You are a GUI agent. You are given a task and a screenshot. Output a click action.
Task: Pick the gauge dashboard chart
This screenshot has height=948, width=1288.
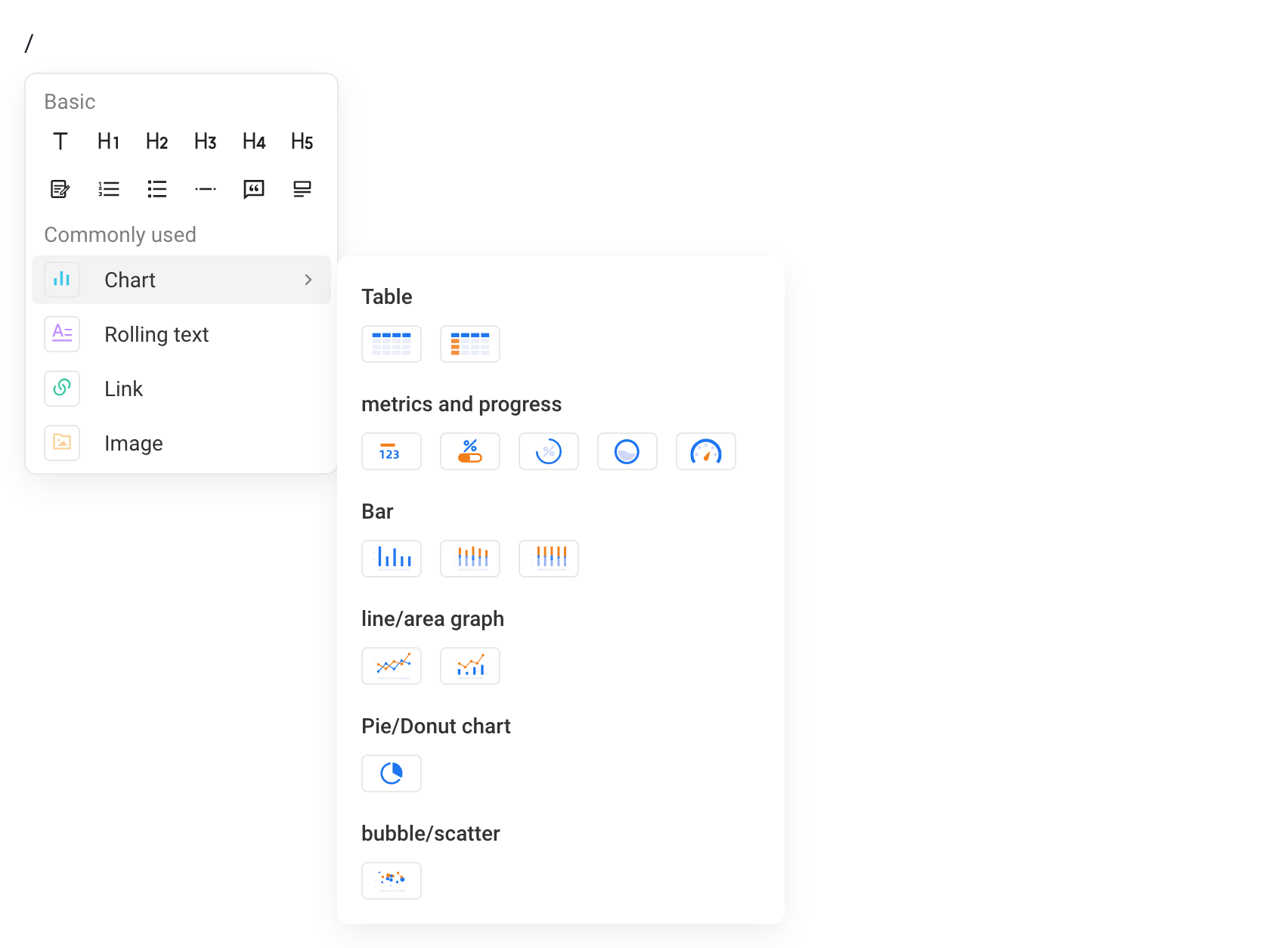(x=706, y=451)
